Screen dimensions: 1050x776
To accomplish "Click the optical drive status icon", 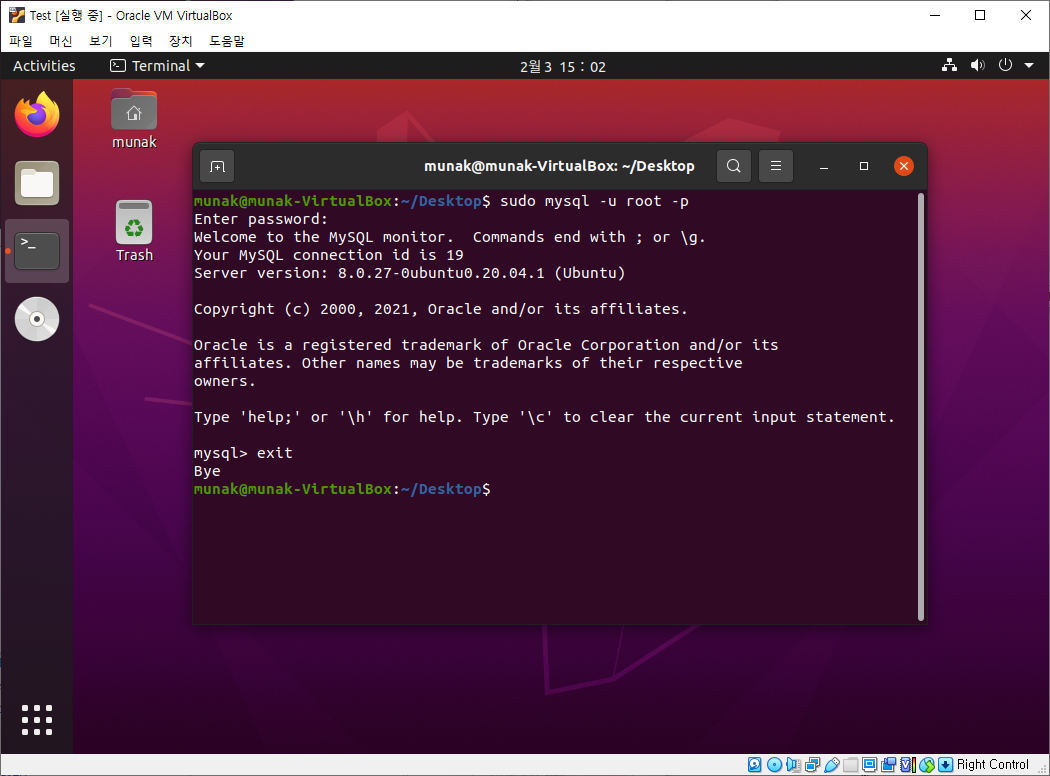I will [774, 765].
